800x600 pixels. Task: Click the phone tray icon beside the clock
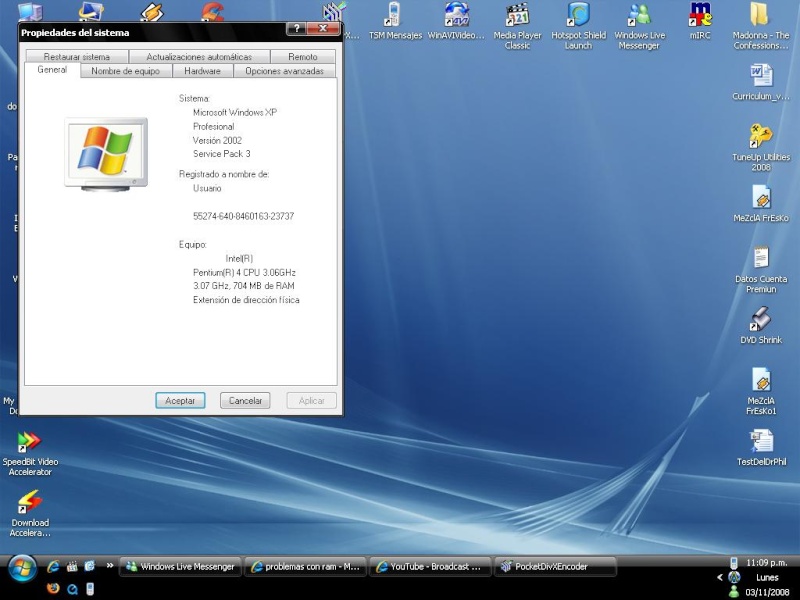tap(734, 563)
